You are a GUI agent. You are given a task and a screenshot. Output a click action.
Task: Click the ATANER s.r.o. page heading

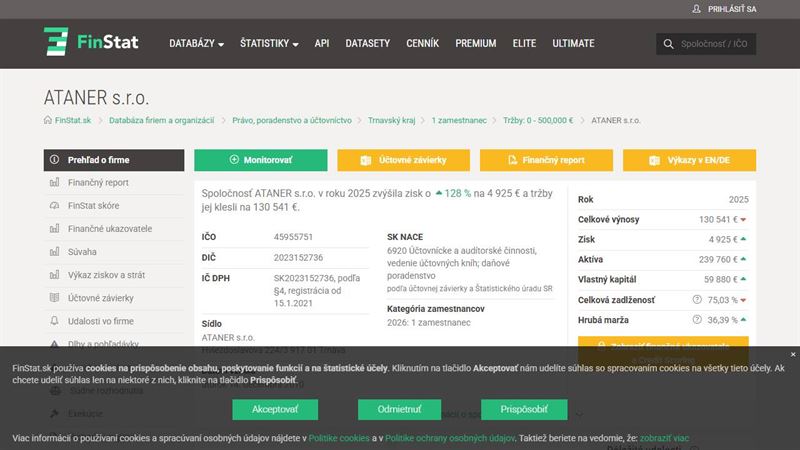[96, 97]
